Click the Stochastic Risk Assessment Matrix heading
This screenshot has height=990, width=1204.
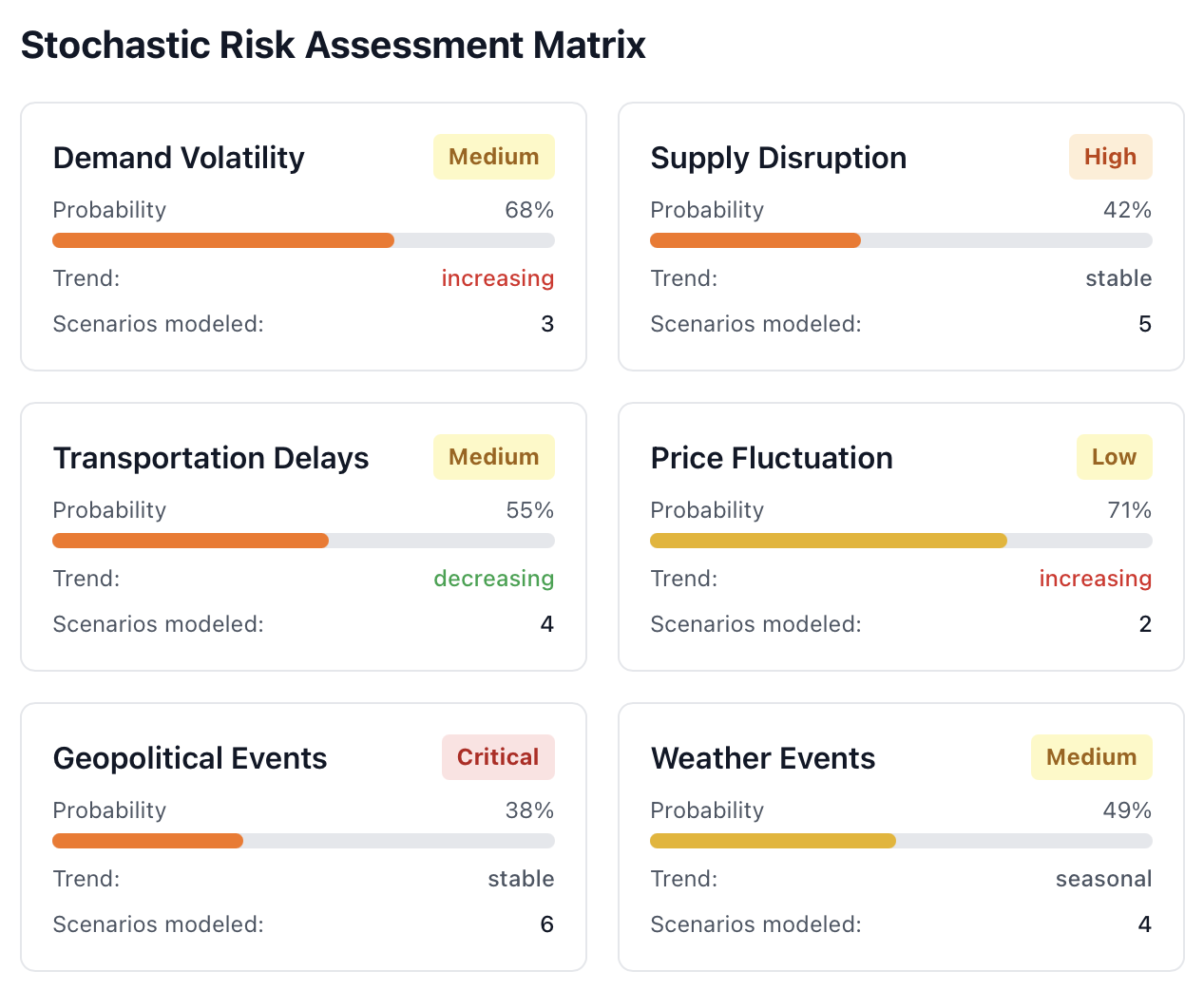tap(334, 45)
